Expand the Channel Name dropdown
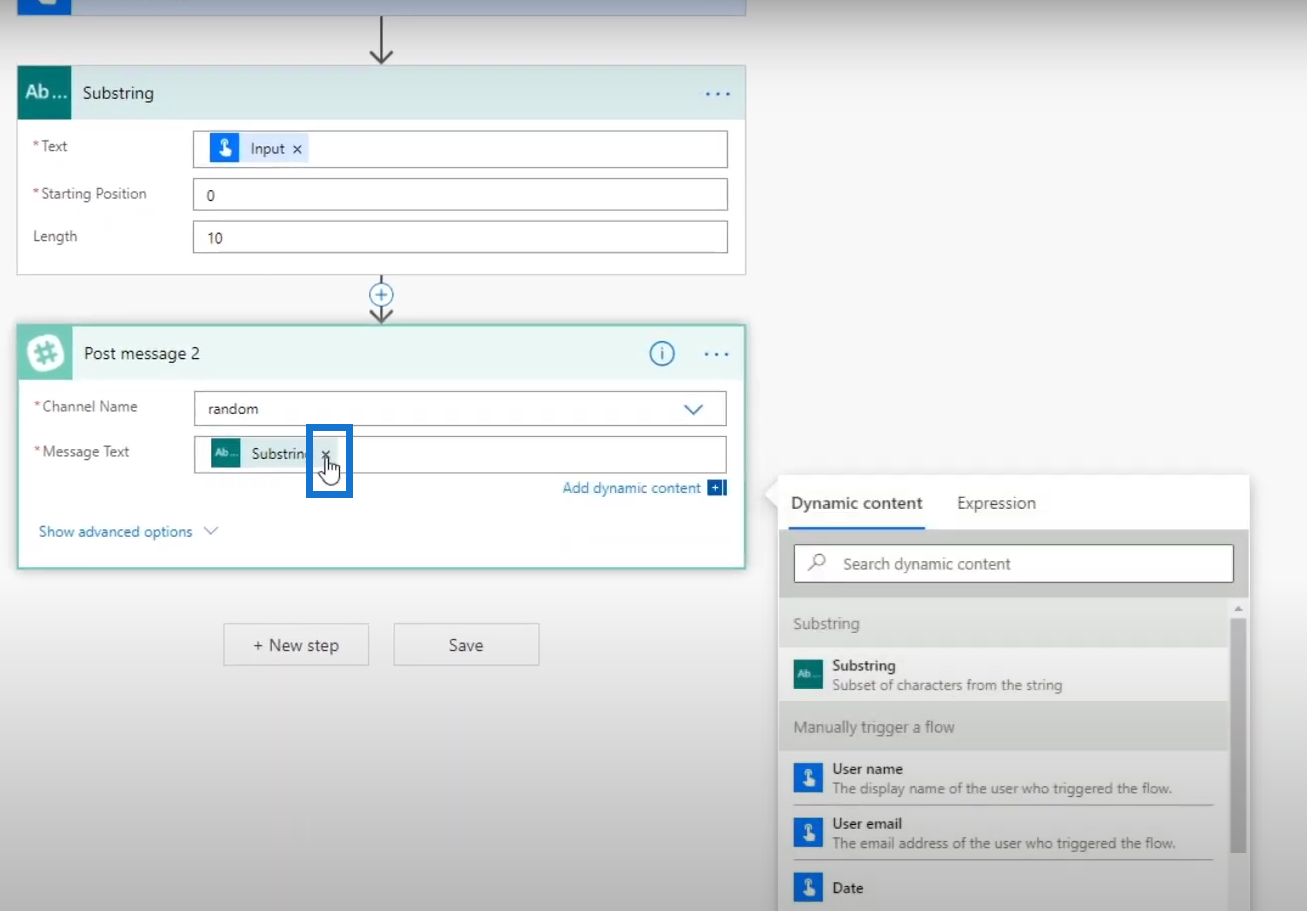This screenshot has width=1307, height=911. (693, 409)
